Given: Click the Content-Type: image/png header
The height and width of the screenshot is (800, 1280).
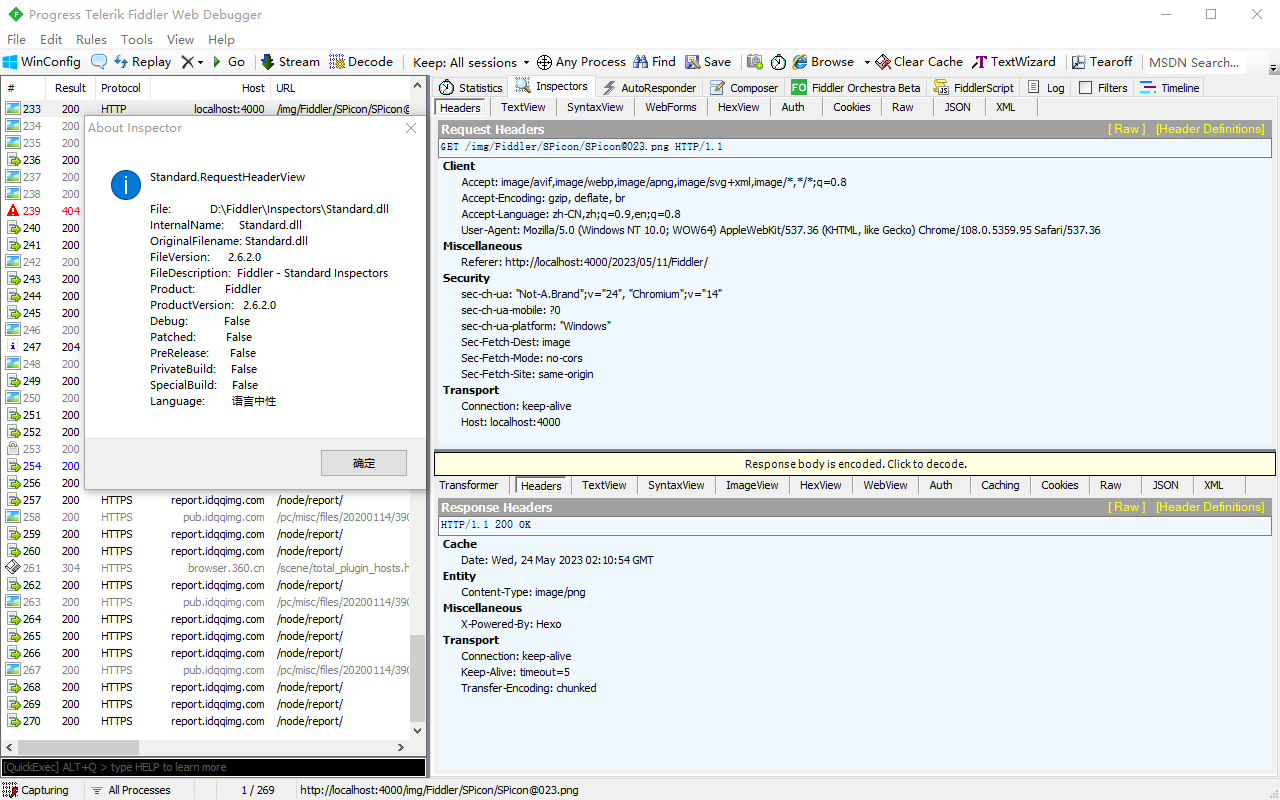Looking at the screenshot, I should (x=523, y=592).
